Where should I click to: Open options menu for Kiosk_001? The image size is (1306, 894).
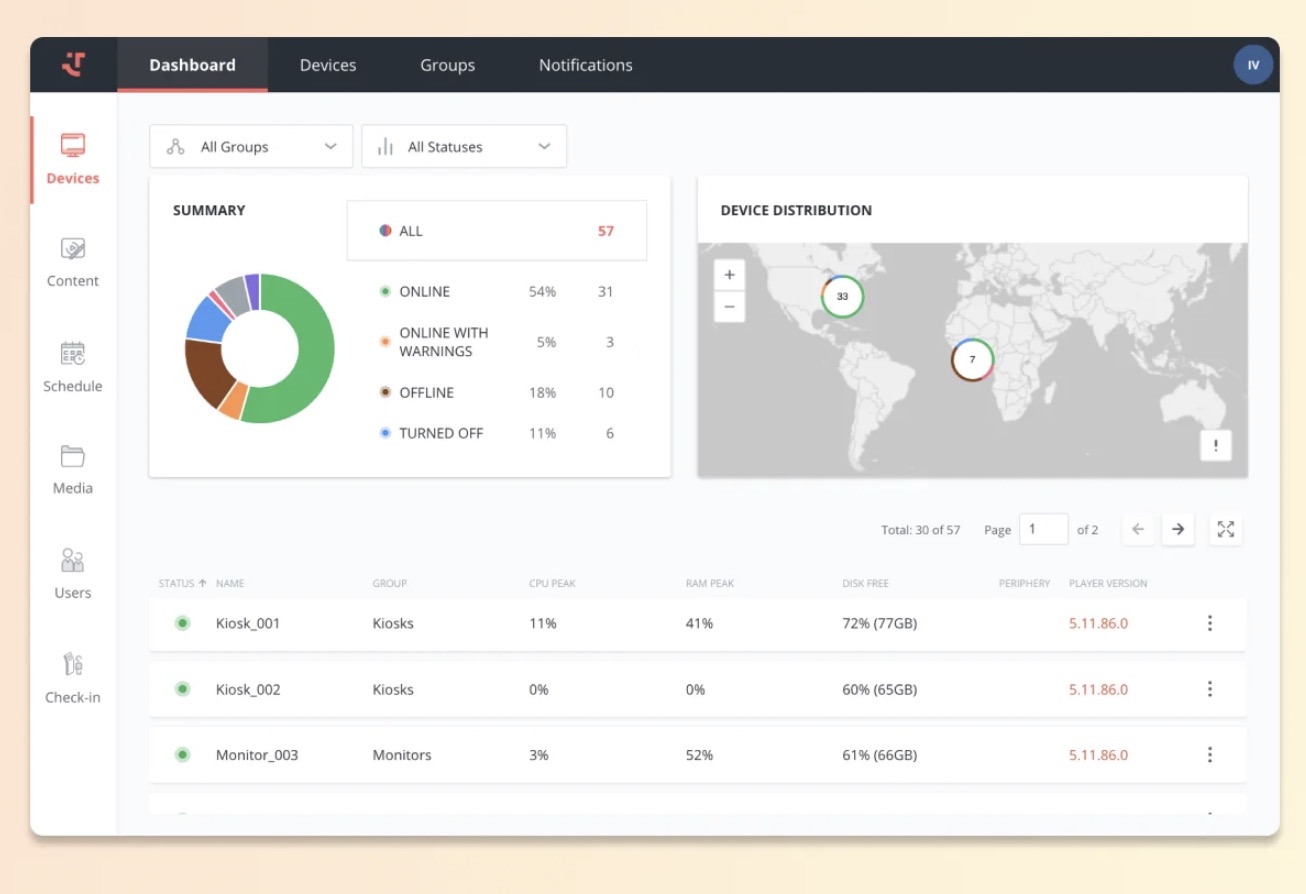[1210, 623]
